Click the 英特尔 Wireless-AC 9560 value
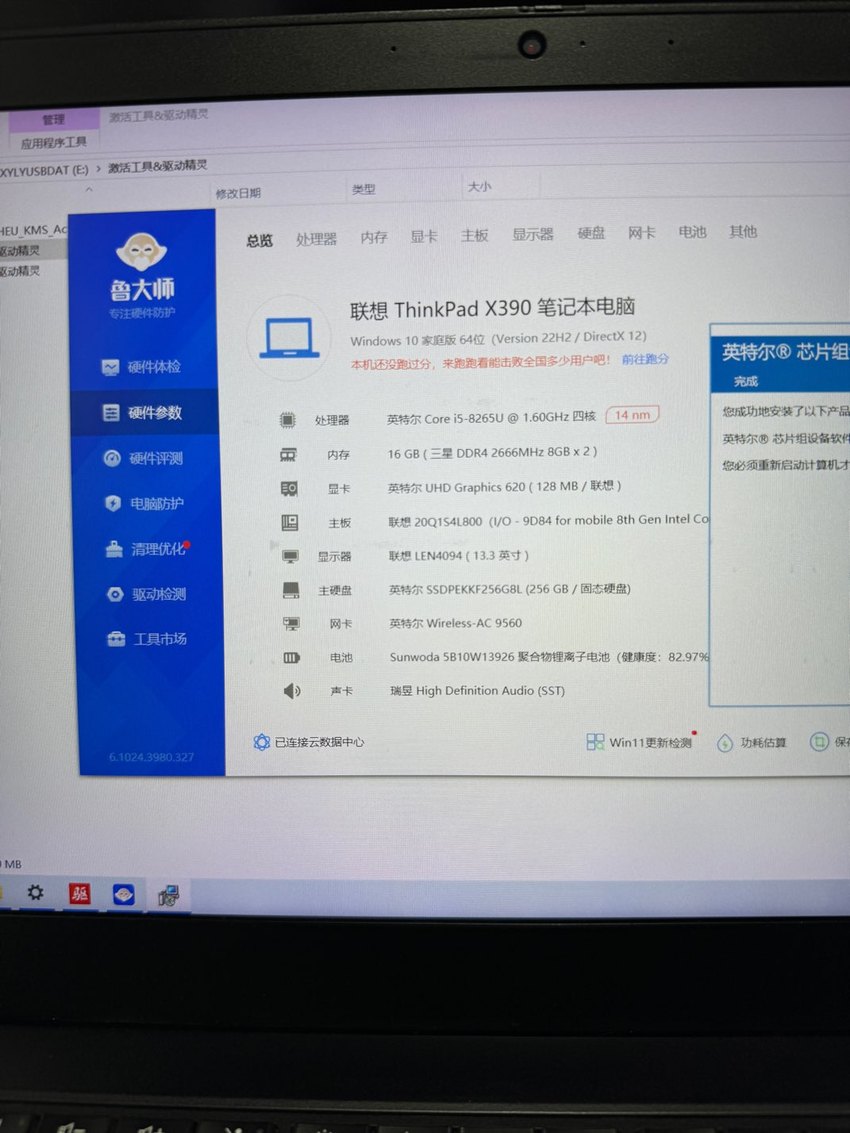Image resolution: width=850 pixels, height=1133 pixels. (455, 623)
